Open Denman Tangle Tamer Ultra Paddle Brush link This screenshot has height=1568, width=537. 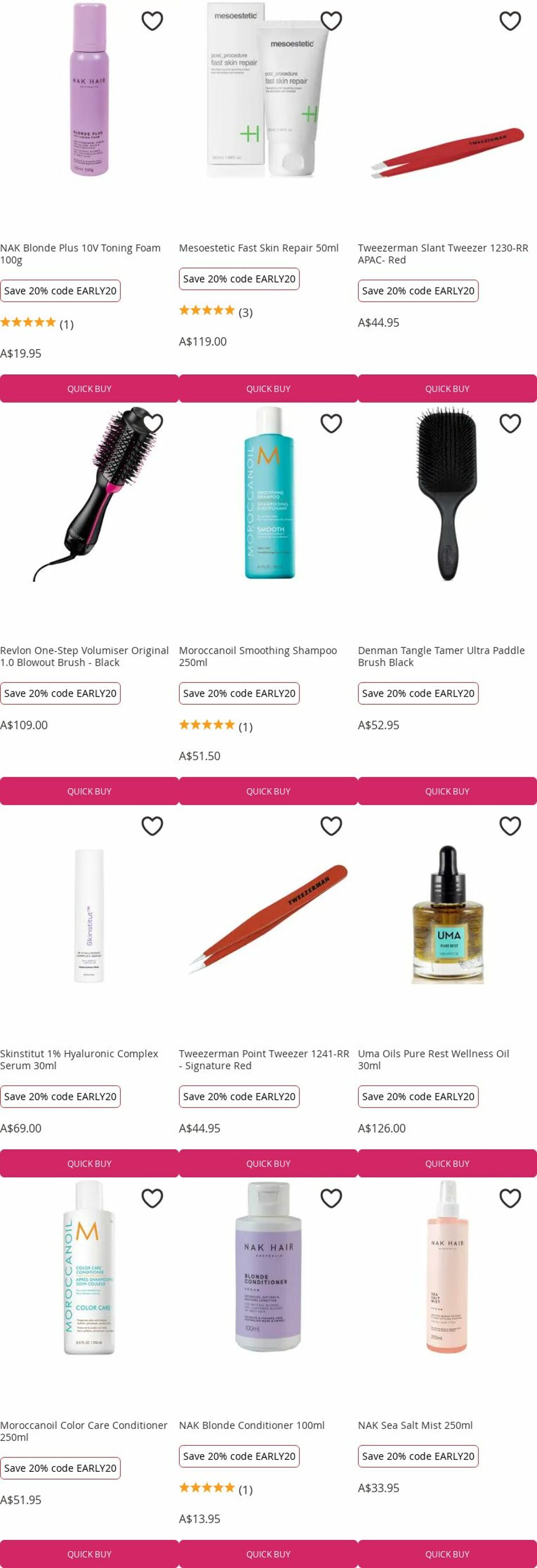tap(441, 656)
